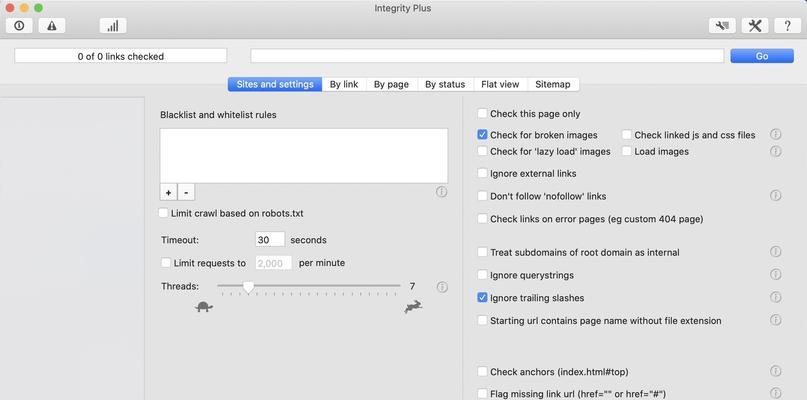Open the Flat view tab
Viewport: 807px width, 400px height.
pyautogui.click(x=500, y=84)
